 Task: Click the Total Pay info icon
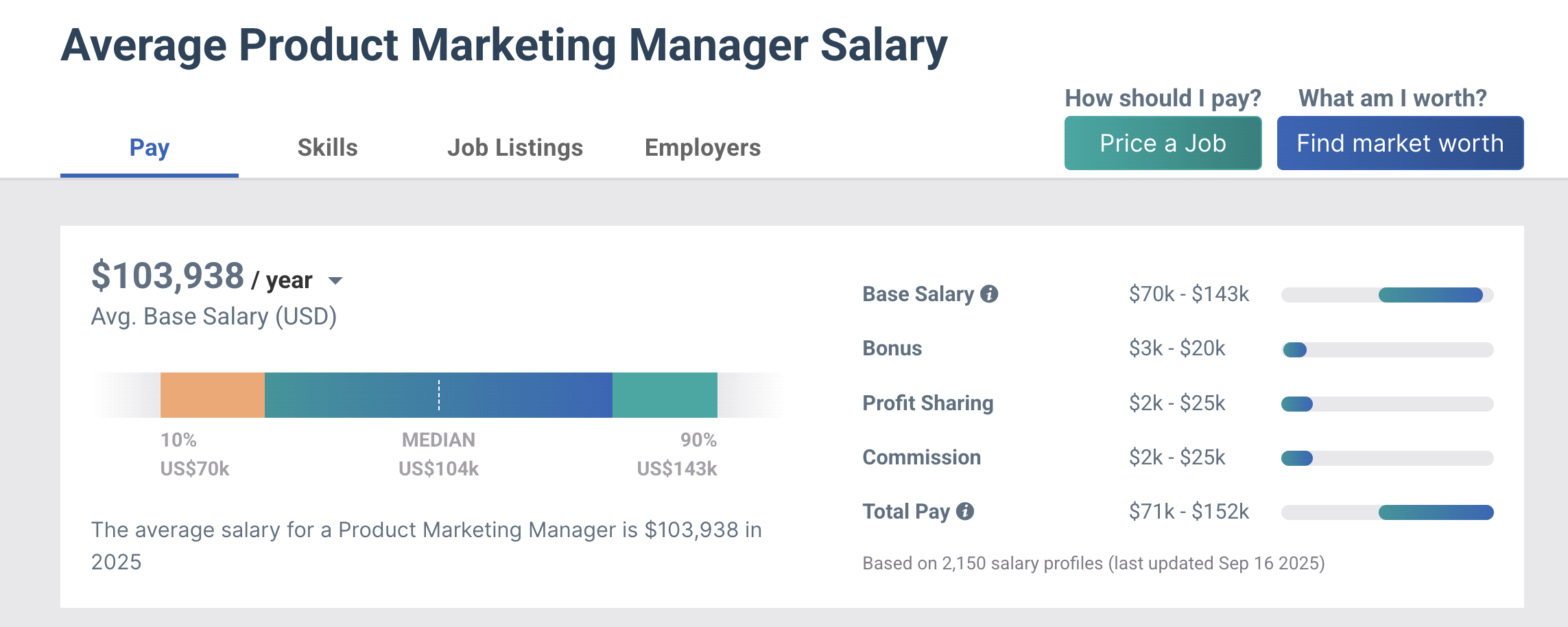point(965,512)
